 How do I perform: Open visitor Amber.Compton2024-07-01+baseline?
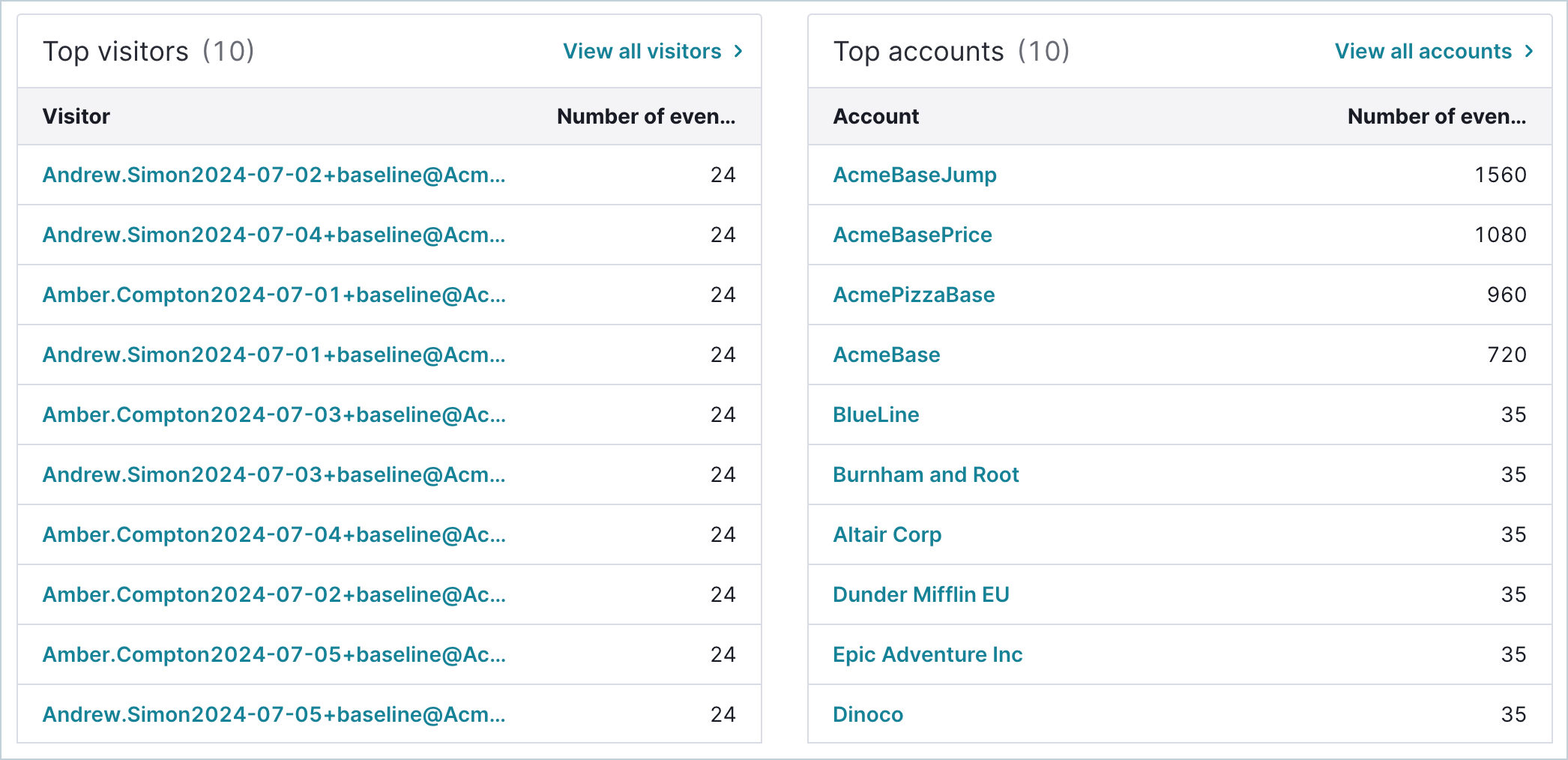pyautogui.click(x=274, y=295)
